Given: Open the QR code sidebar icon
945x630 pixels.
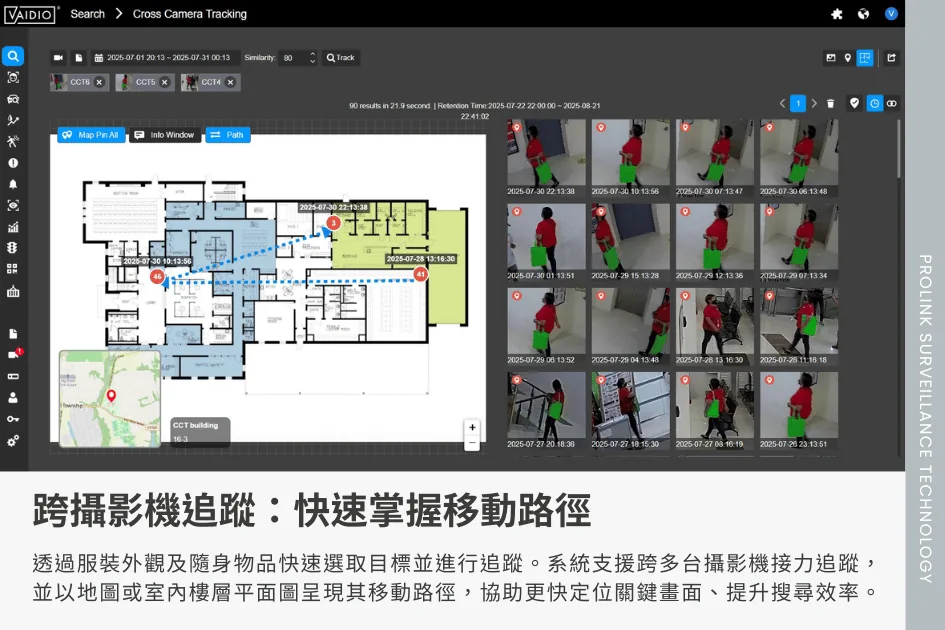Looking at the screenshot, I should tap(13, 269).
